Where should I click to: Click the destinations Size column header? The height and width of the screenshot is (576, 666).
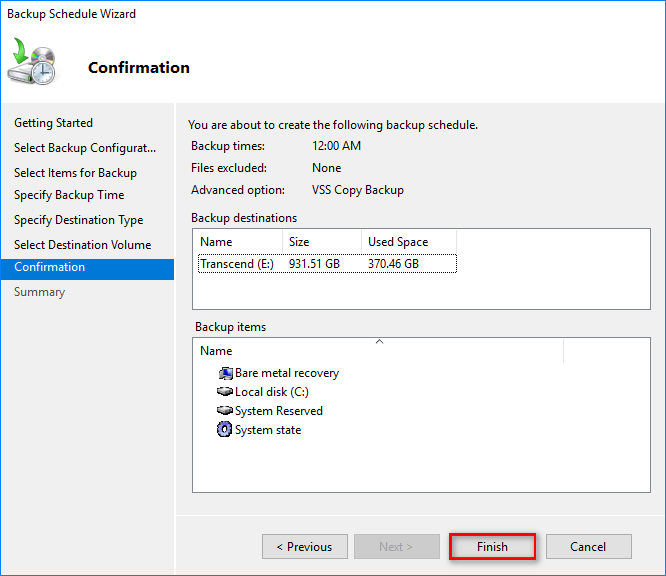322,242
